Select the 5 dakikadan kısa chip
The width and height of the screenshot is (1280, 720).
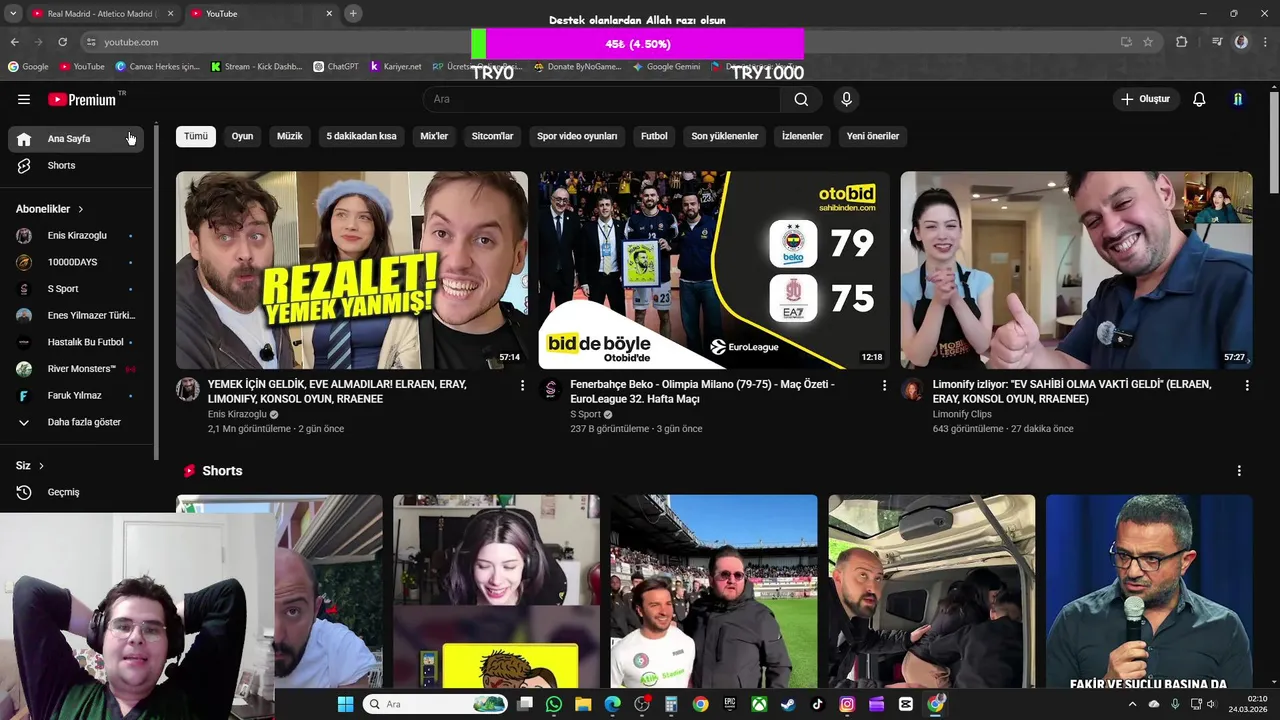361,136
